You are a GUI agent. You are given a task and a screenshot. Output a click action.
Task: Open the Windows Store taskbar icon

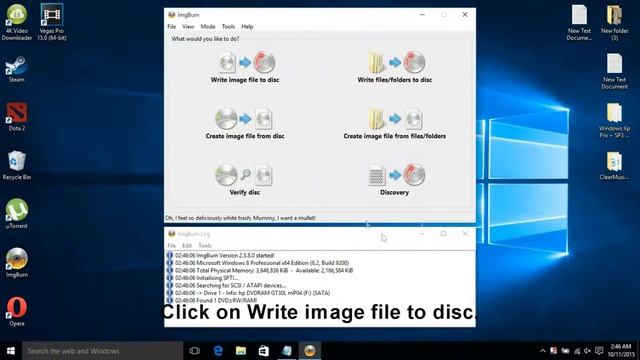pos(264,351)
